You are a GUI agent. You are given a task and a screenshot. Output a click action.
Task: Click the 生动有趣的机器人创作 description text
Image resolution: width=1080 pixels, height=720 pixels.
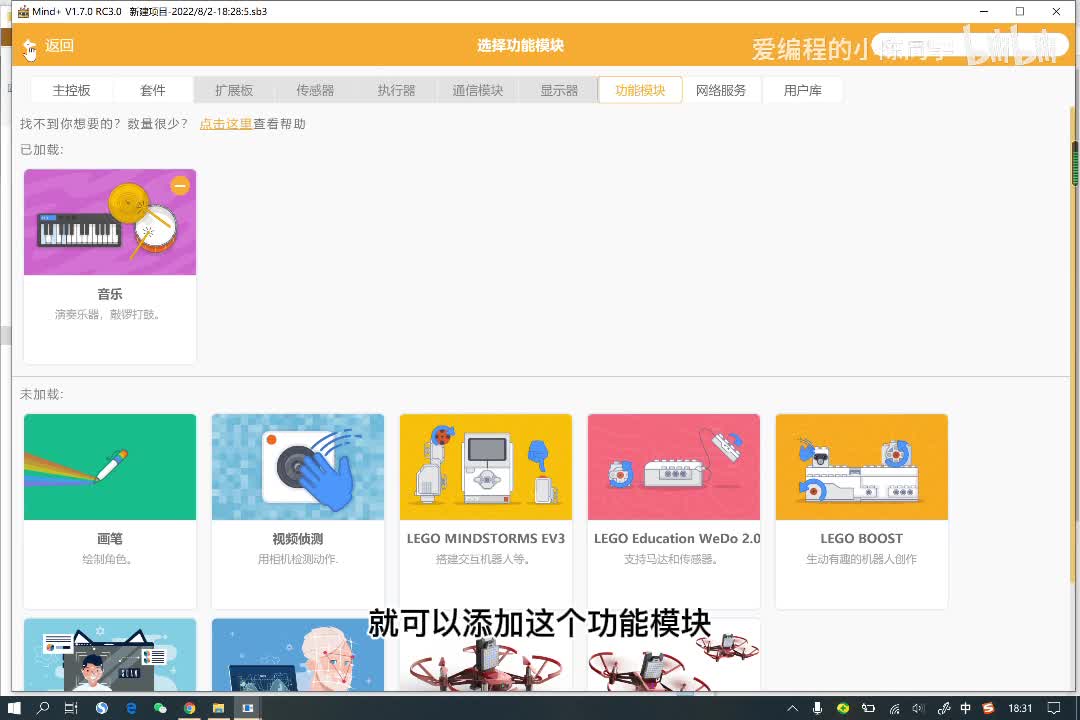[x=862, y=559]
